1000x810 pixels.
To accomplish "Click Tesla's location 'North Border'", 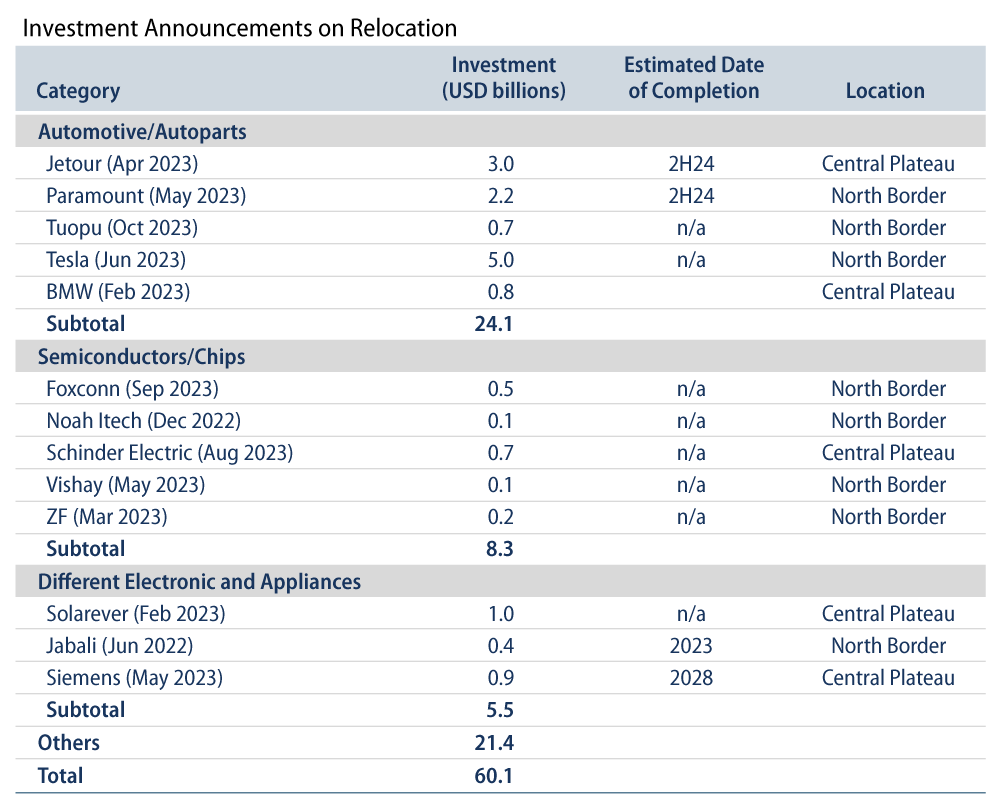I will (888, 260).
